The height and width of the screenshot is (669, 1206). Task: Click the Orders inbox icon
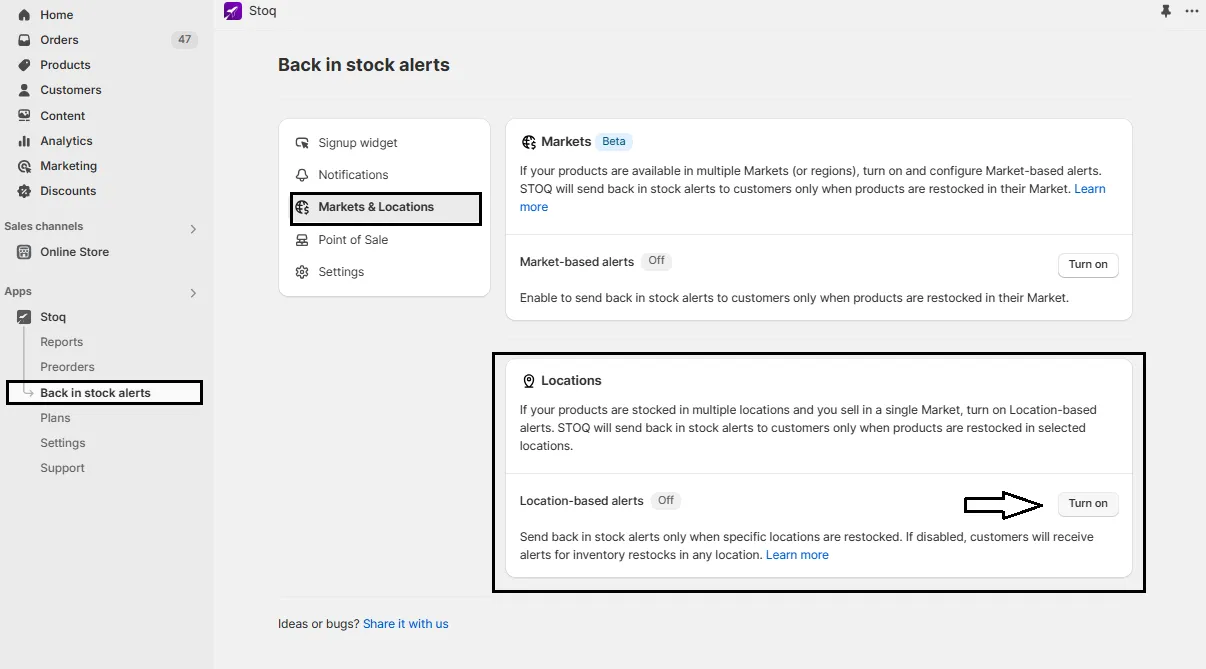[x=24, y=40]
